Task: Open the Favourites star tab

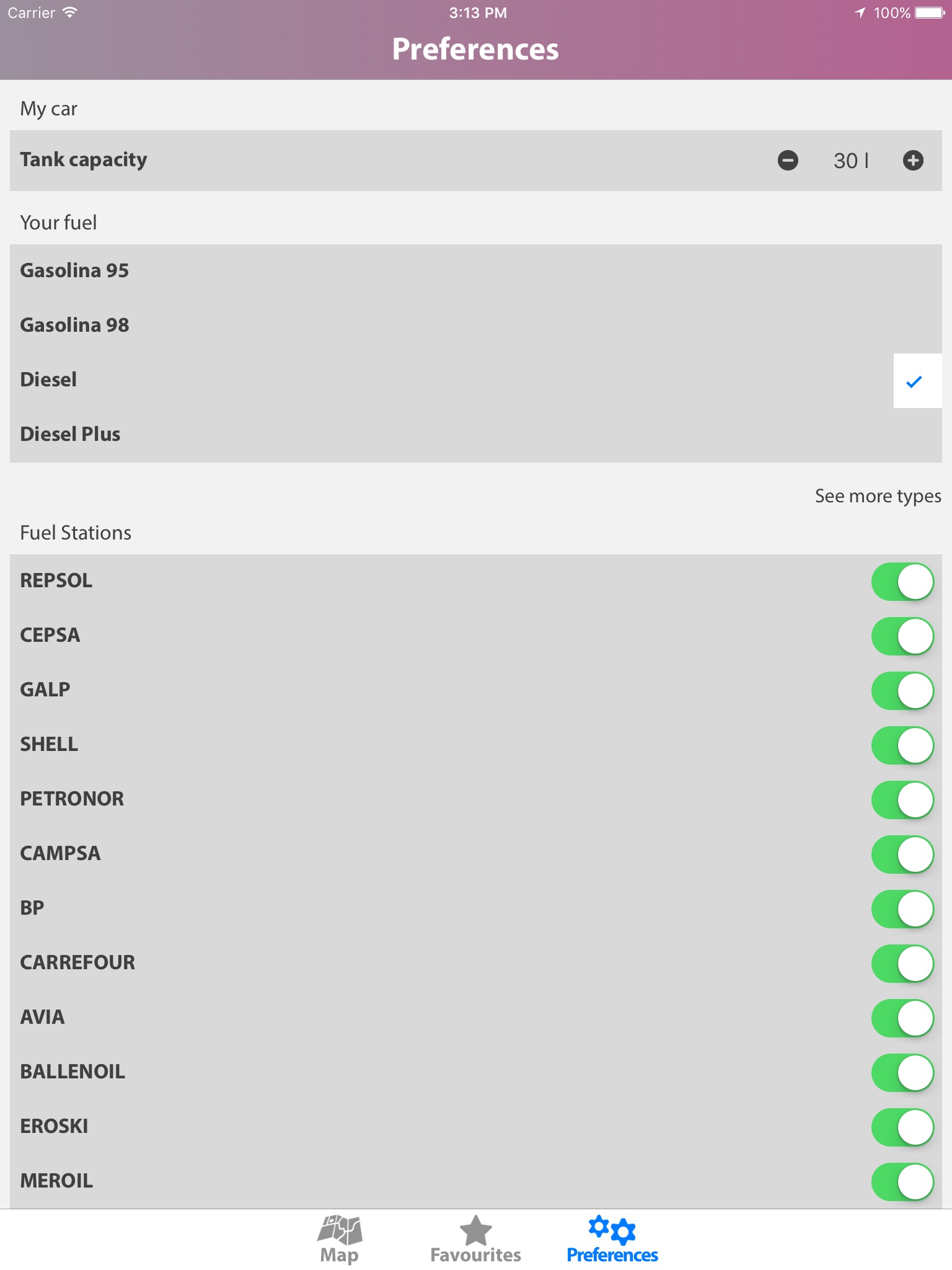Action: (x=475, y=1239)
